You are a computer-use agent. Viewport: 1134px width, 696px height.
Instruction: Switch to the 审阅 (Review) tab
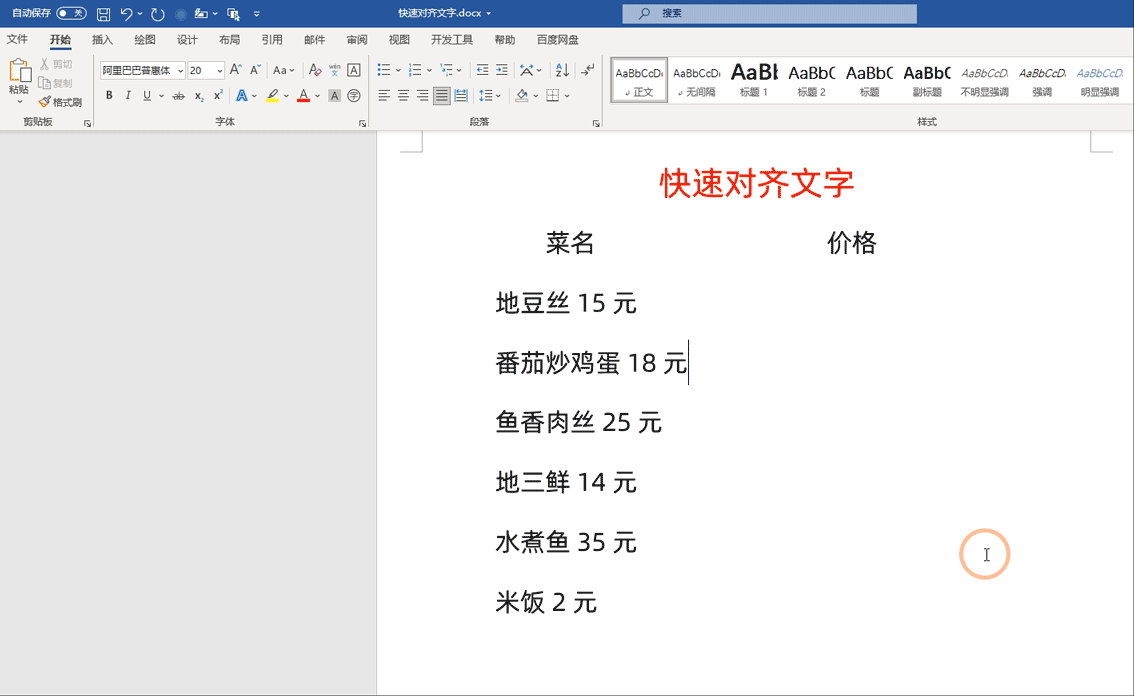tap(357, 39)
